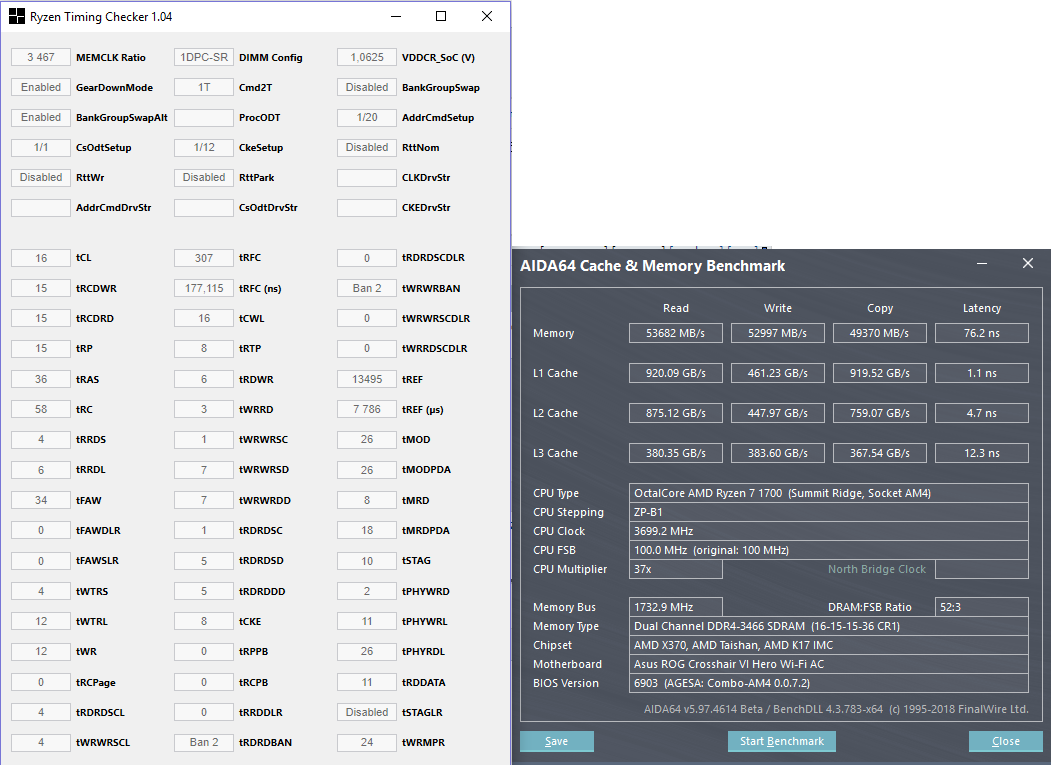Click the AddrCmdSetup 1/20 field
The image size is (1051, 765).
tap(367, 117)
